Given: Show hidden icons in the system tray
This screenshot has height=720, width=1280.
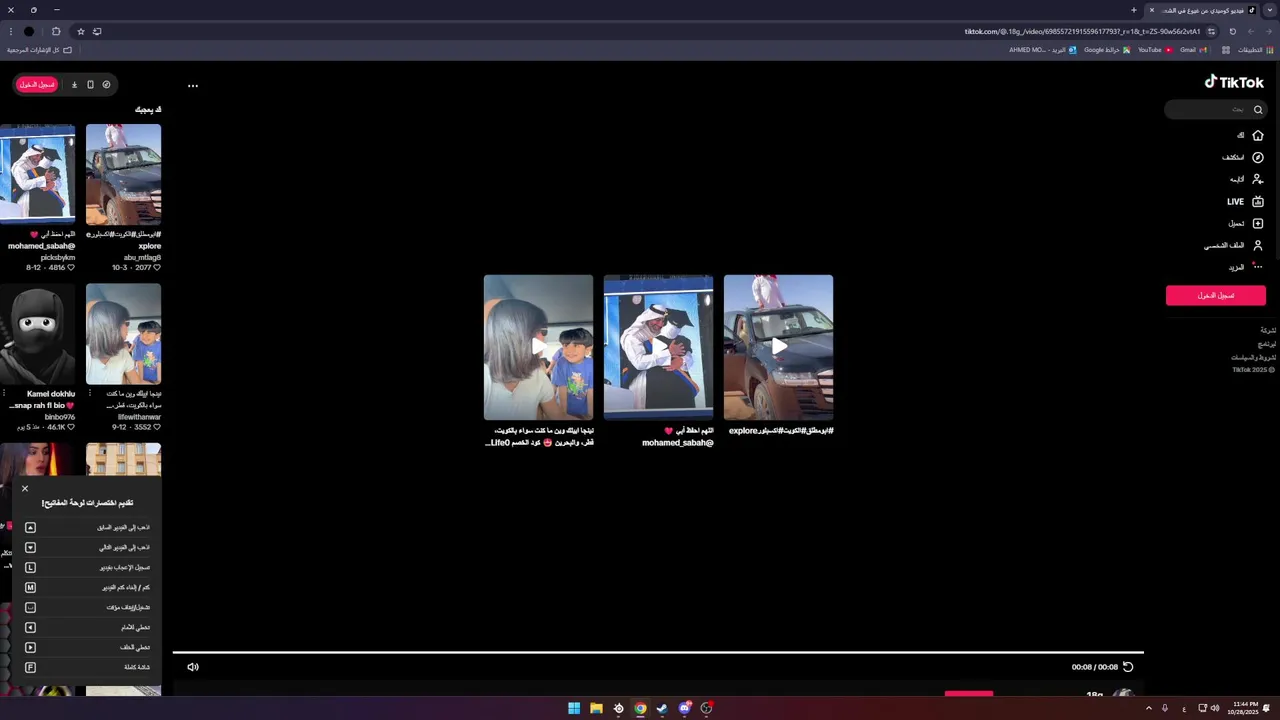Looking at the screenshot, I should pyautogui.click(x=1148, y=708).
